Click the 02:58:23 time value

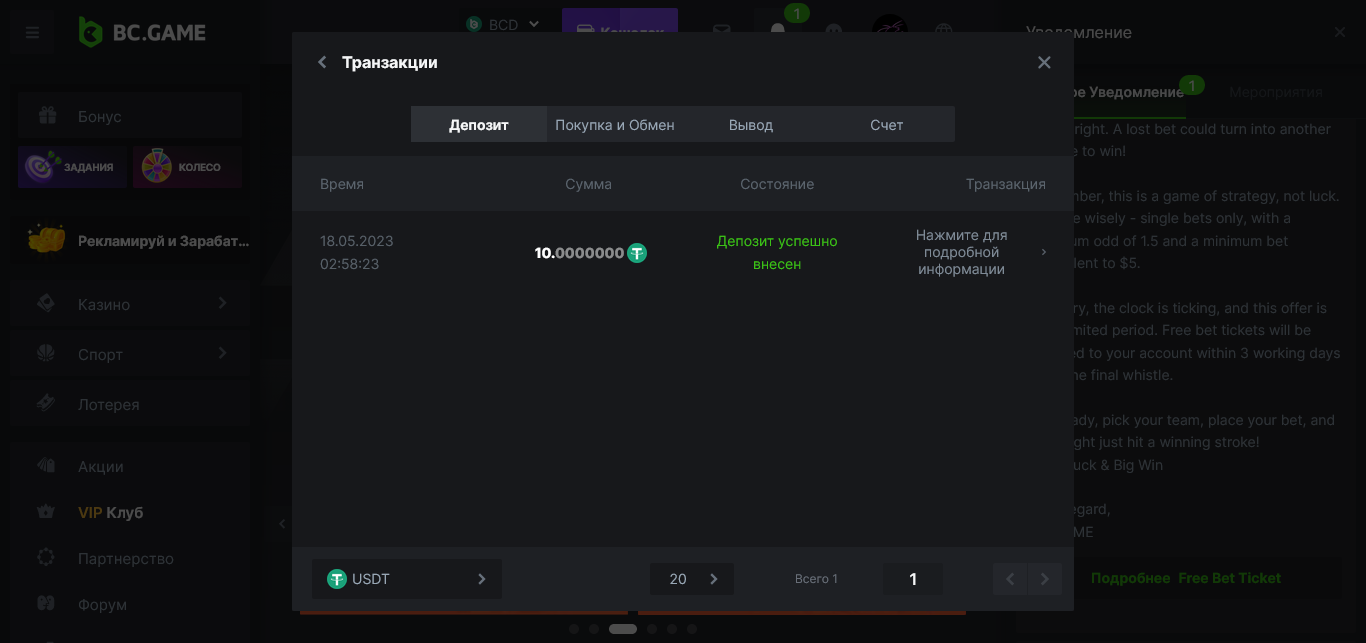click(x=350, y=264)
